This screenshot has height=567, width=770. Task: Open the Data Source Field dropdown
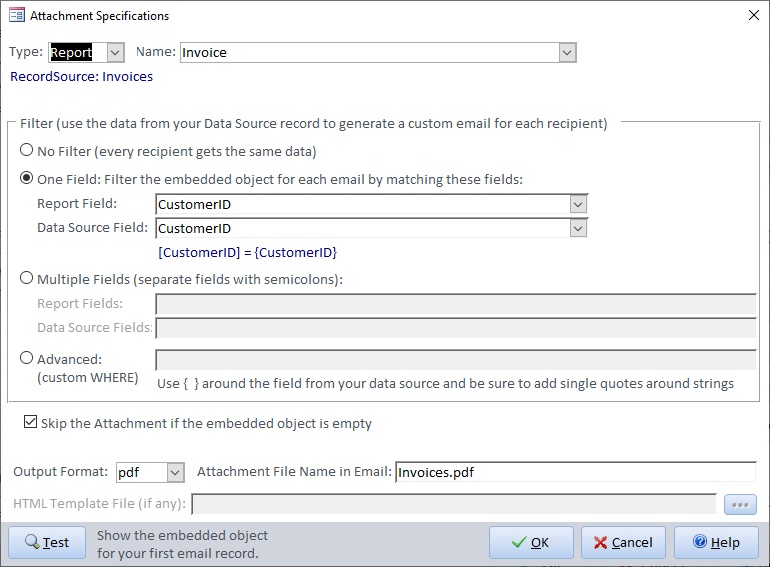pyautogui.click(x=578, y=228)
